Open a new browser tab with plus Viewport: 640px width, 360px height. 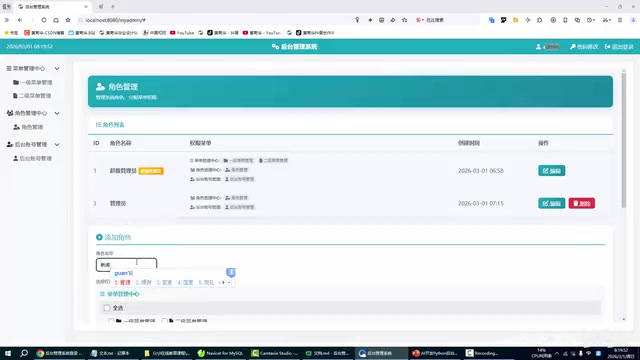(113, 7)
